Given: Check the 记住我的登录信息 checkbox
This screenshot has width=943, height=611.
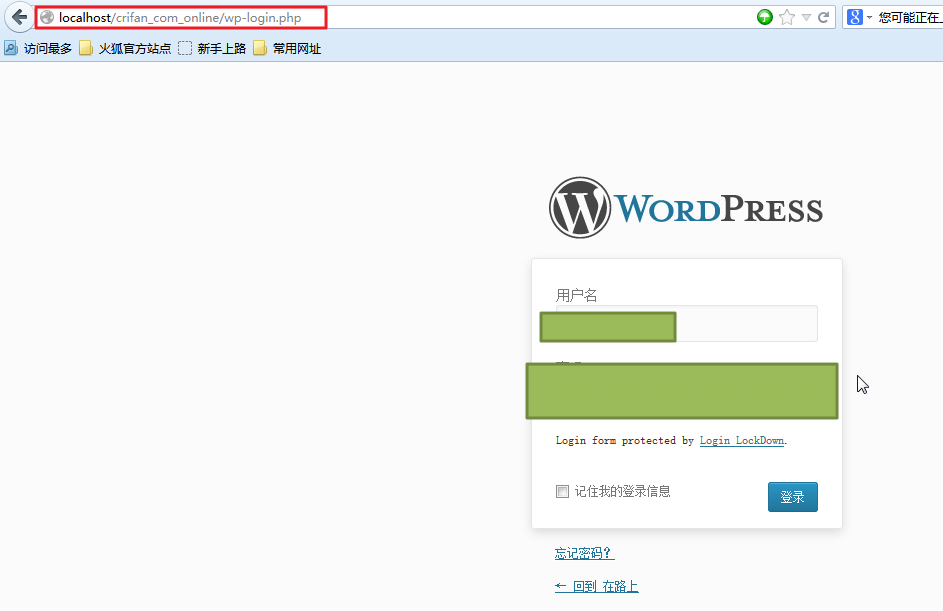Looking at the screenshot, I should click(562, 491).
